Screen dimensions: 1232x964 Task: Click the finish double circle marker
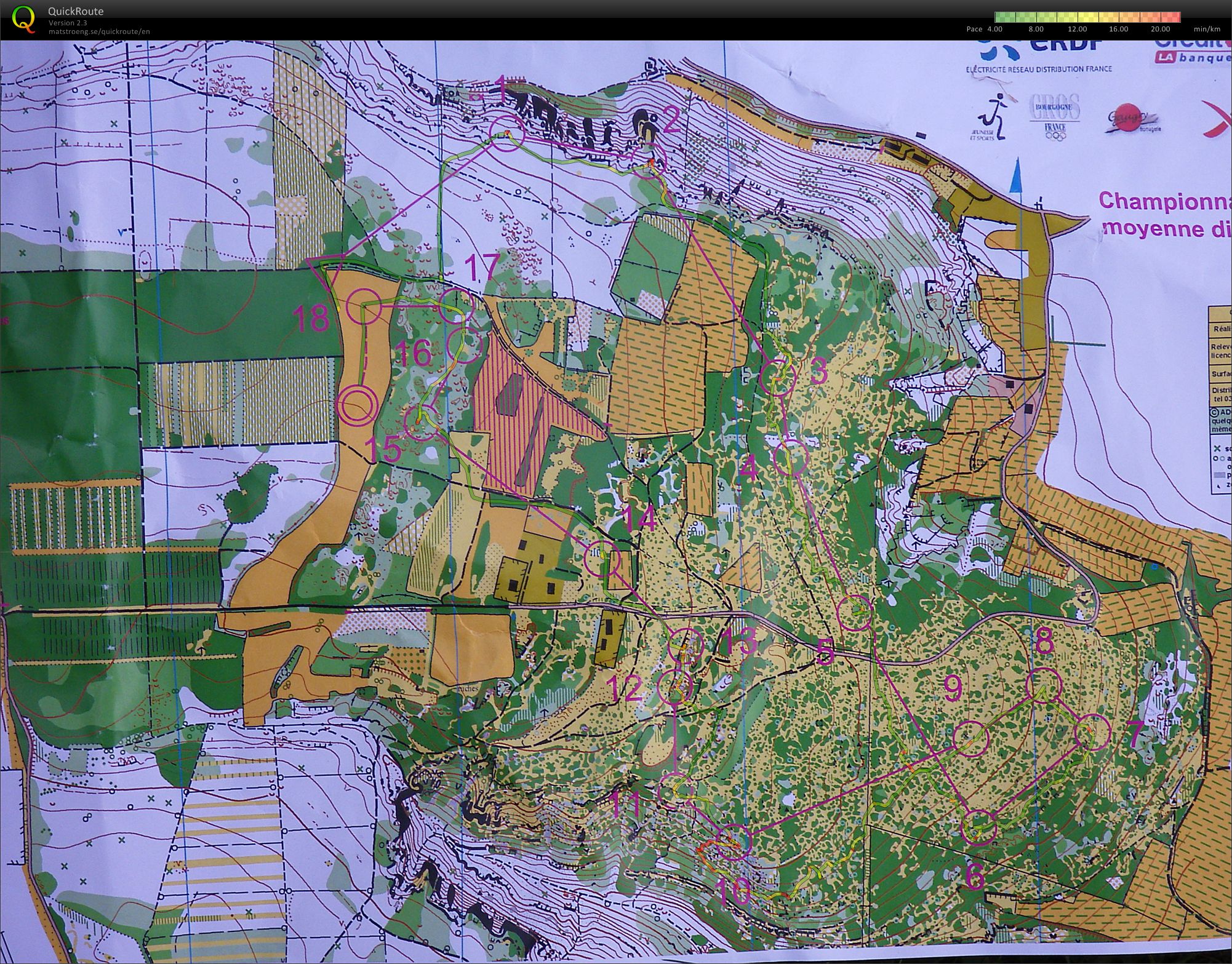(x=357, y=405)
